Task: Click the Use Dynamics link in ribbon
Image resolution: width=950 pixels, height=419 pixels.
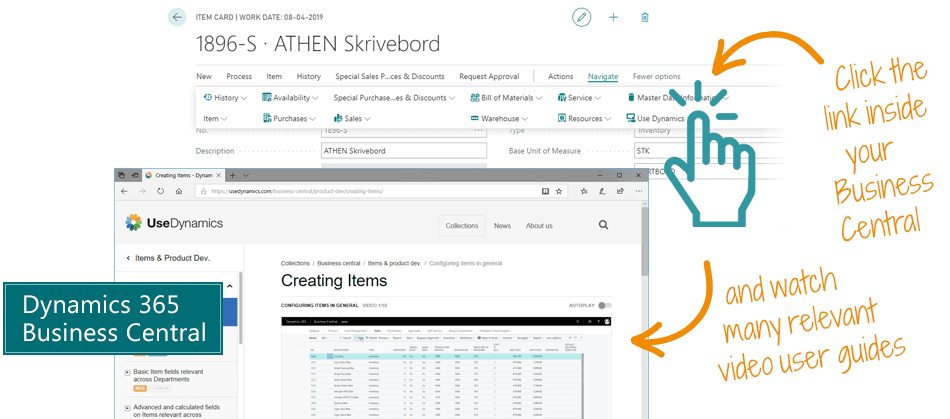Action: pyautogui.click(x=656, y=119)
